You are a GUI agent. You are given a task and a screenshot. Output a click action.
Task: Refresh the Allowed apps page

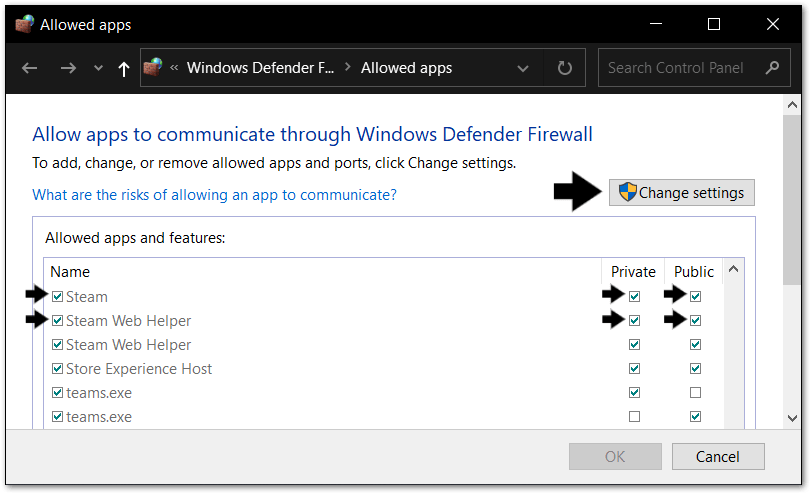pos(565,68)
